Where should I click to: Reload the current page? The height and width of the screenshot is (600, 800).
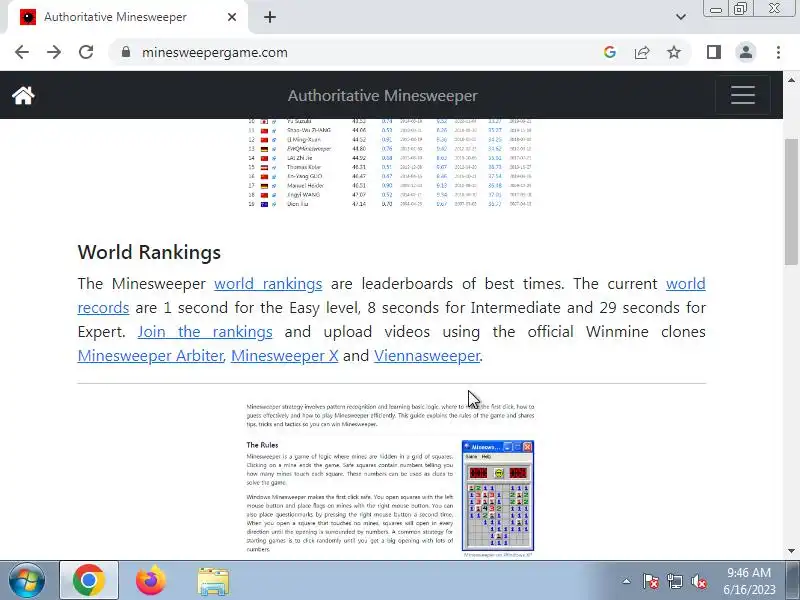(x=86, y=52)
